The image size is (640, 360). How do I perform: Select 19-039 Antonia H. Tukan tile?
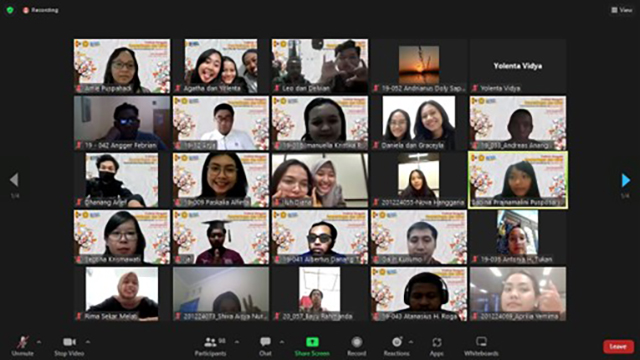518,237
